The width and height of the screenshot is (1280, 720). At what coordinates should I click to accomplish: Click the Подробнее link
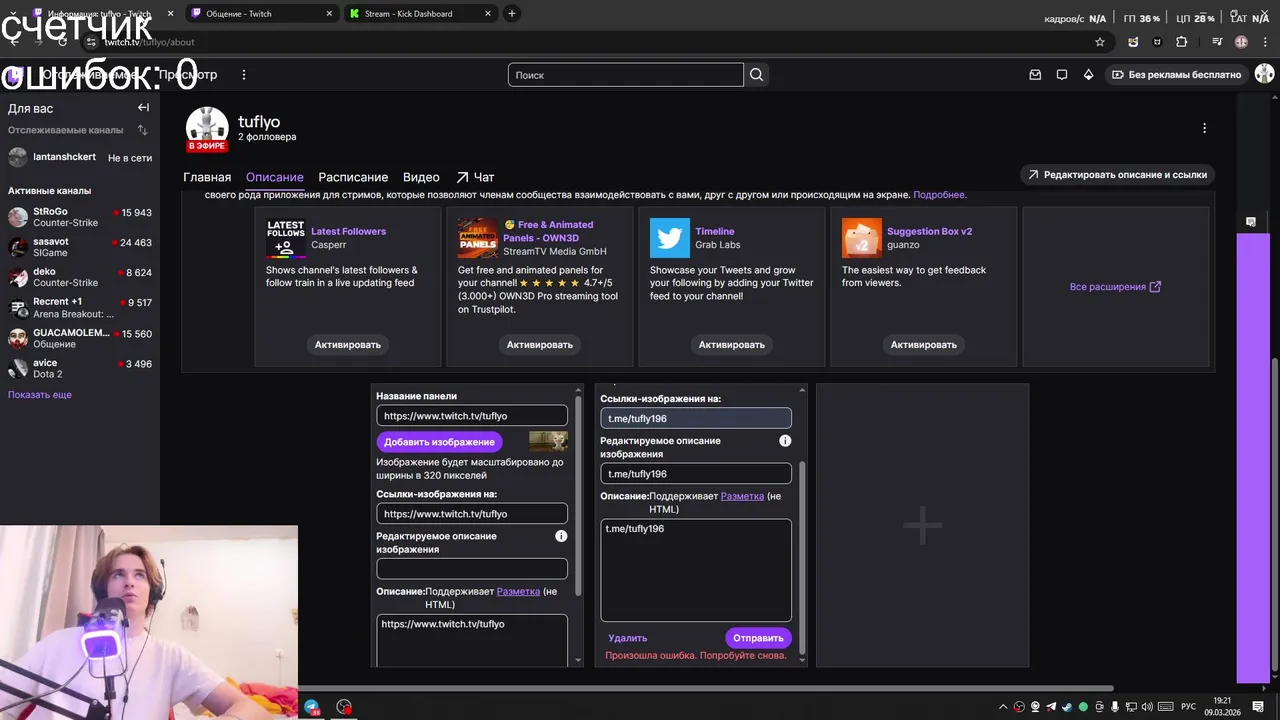939,195
